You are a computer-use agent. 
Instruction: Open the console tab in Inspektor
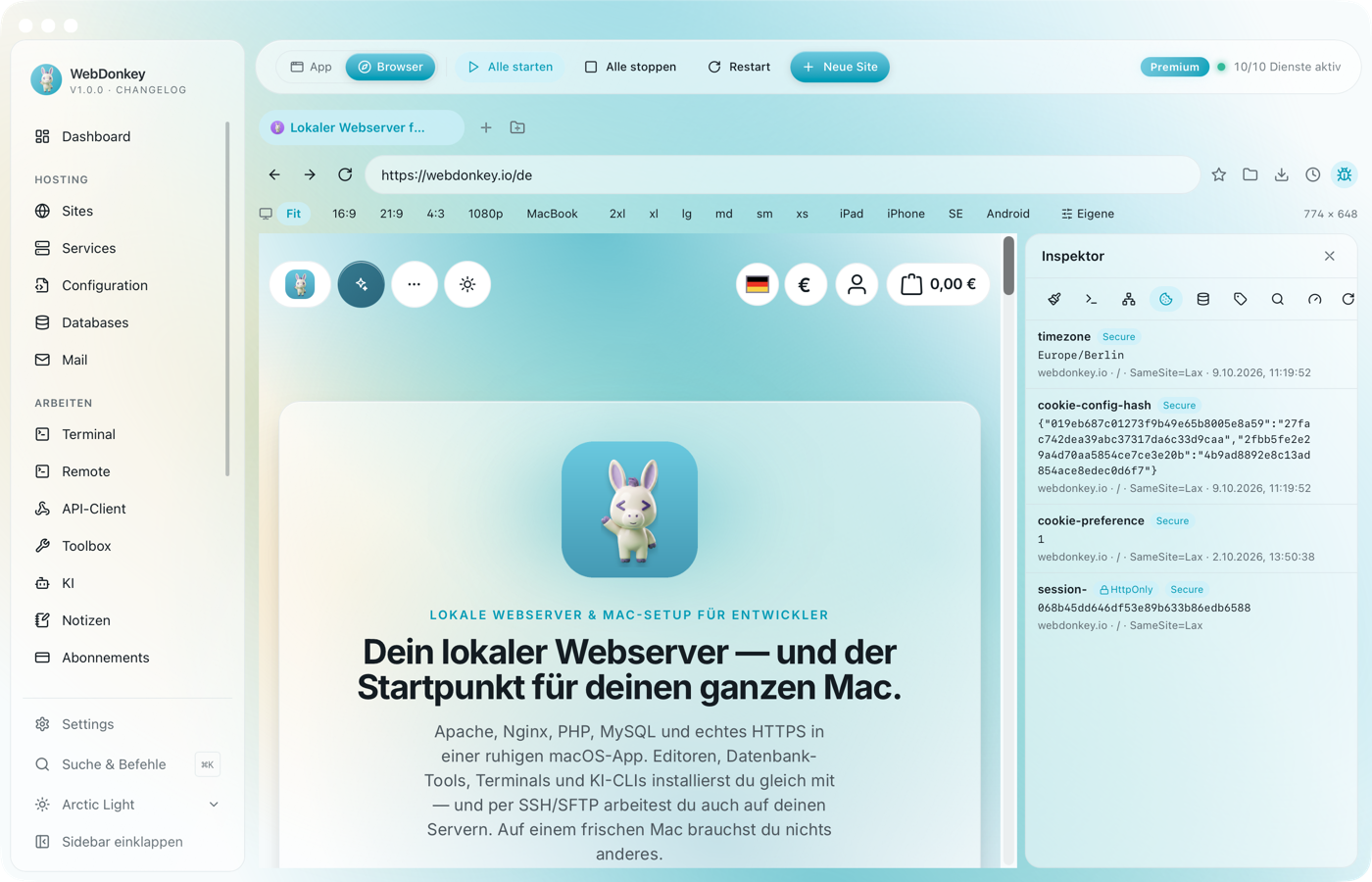point(1091,299)
